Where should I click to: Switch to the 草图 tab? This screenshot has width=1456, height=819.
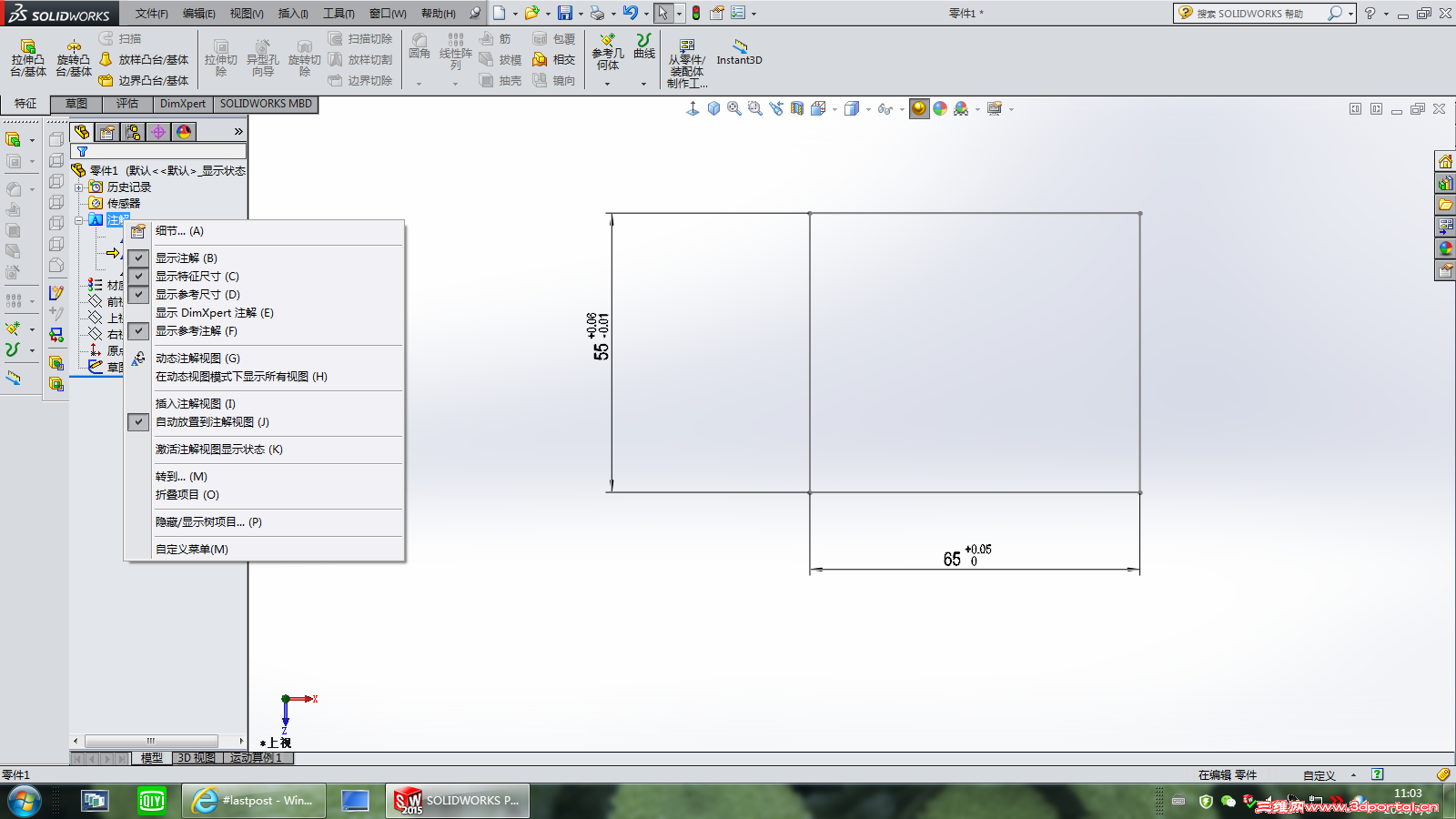pyautogui.click(x=76, y=104)
